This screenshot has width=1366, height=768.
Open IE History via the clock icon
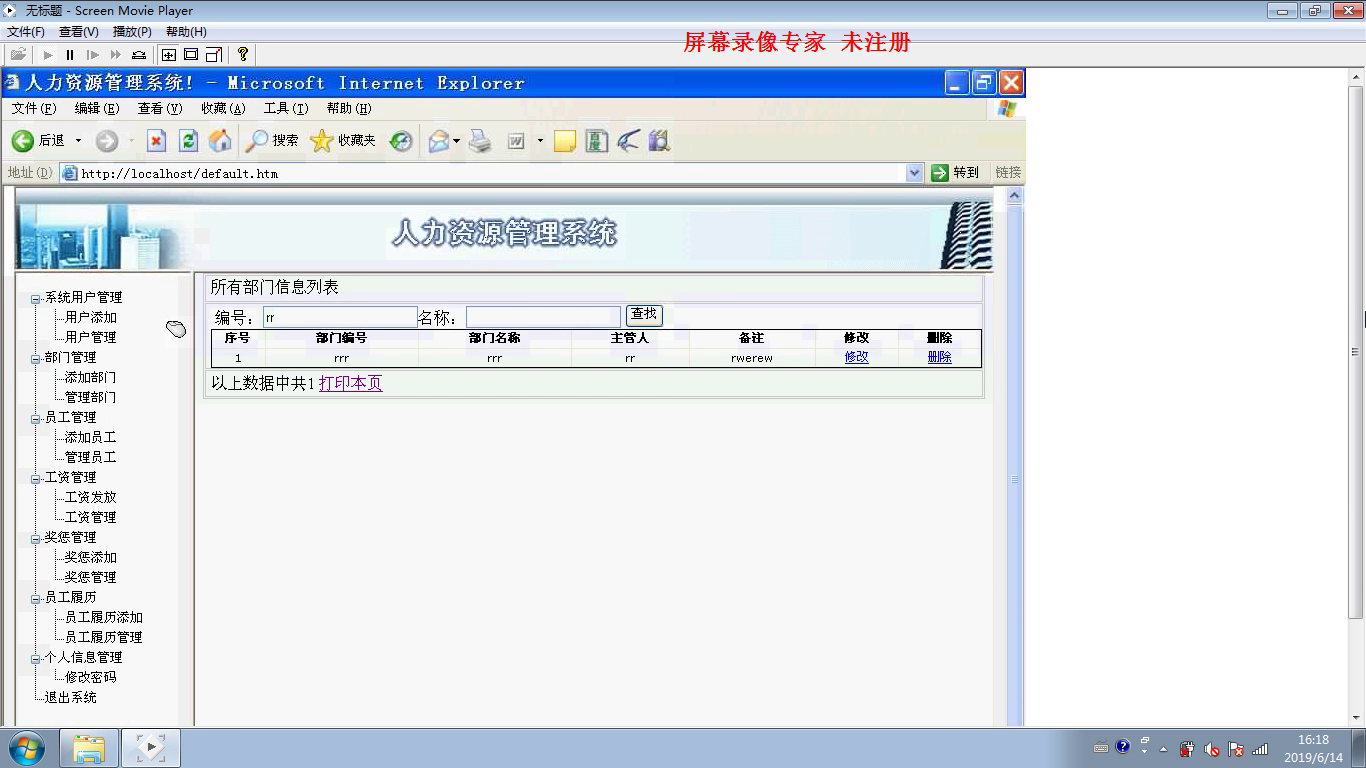tap(401, 141)
